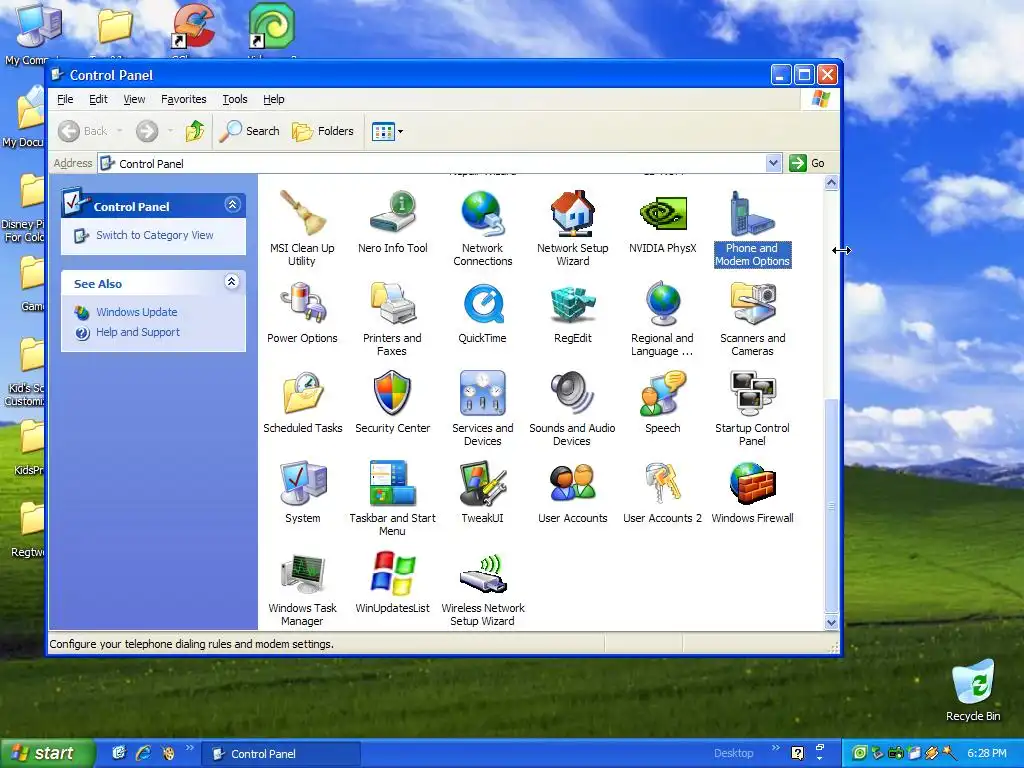
Task: Open Startup Control Panel icon
Action: [752, 407]
